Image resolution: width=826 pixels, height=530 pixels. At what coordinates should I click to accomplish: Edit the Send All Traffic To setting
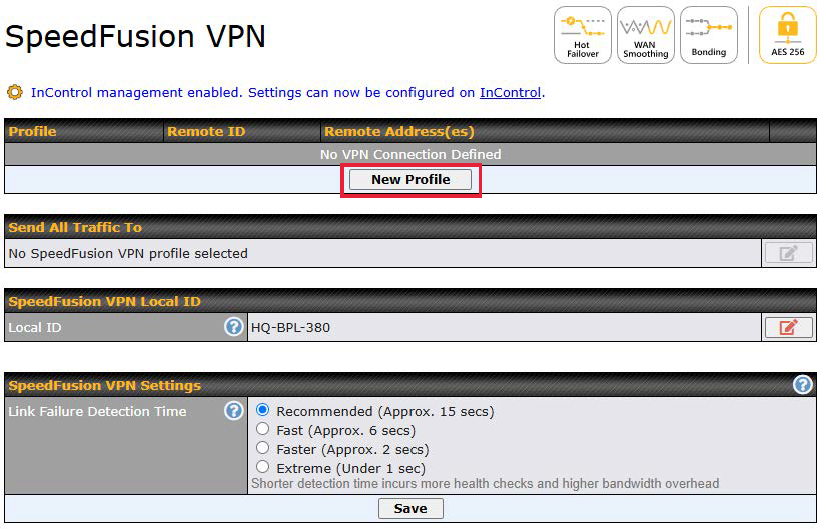[x=788, y=253]
